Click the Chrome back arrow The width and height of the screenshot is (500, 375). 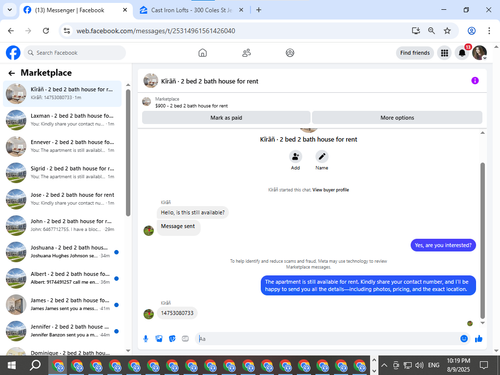click(x=11, y=31)
